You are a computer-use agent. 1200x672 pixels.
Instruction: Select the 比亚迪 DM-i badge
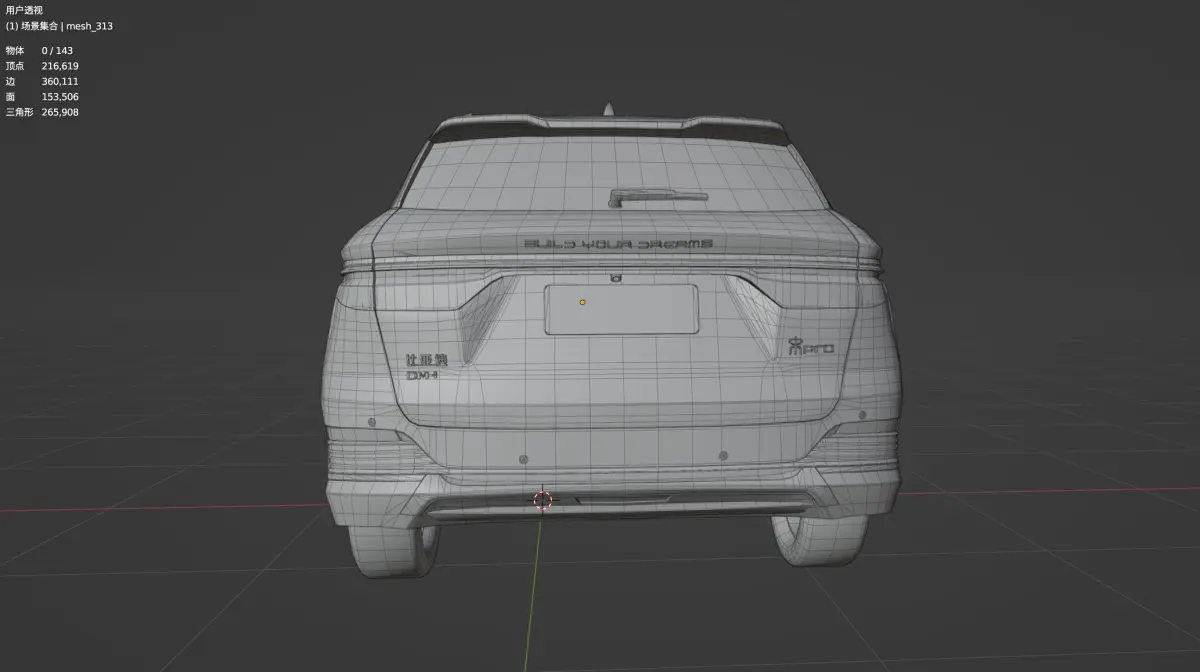(x=428, y=366)
